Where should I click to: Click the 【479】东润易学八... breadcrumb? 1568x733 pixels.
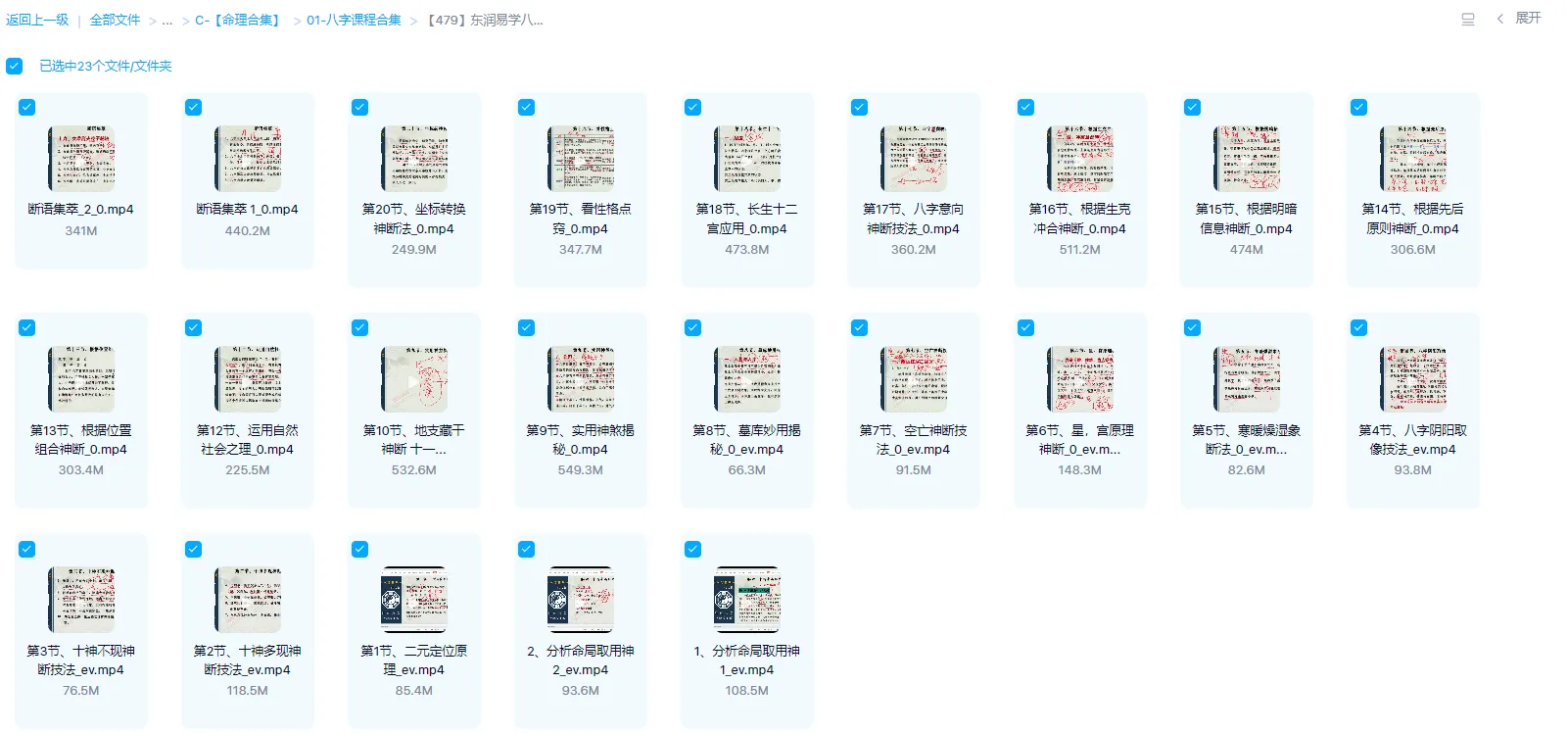pyautogui.click(x=485, y=20)
